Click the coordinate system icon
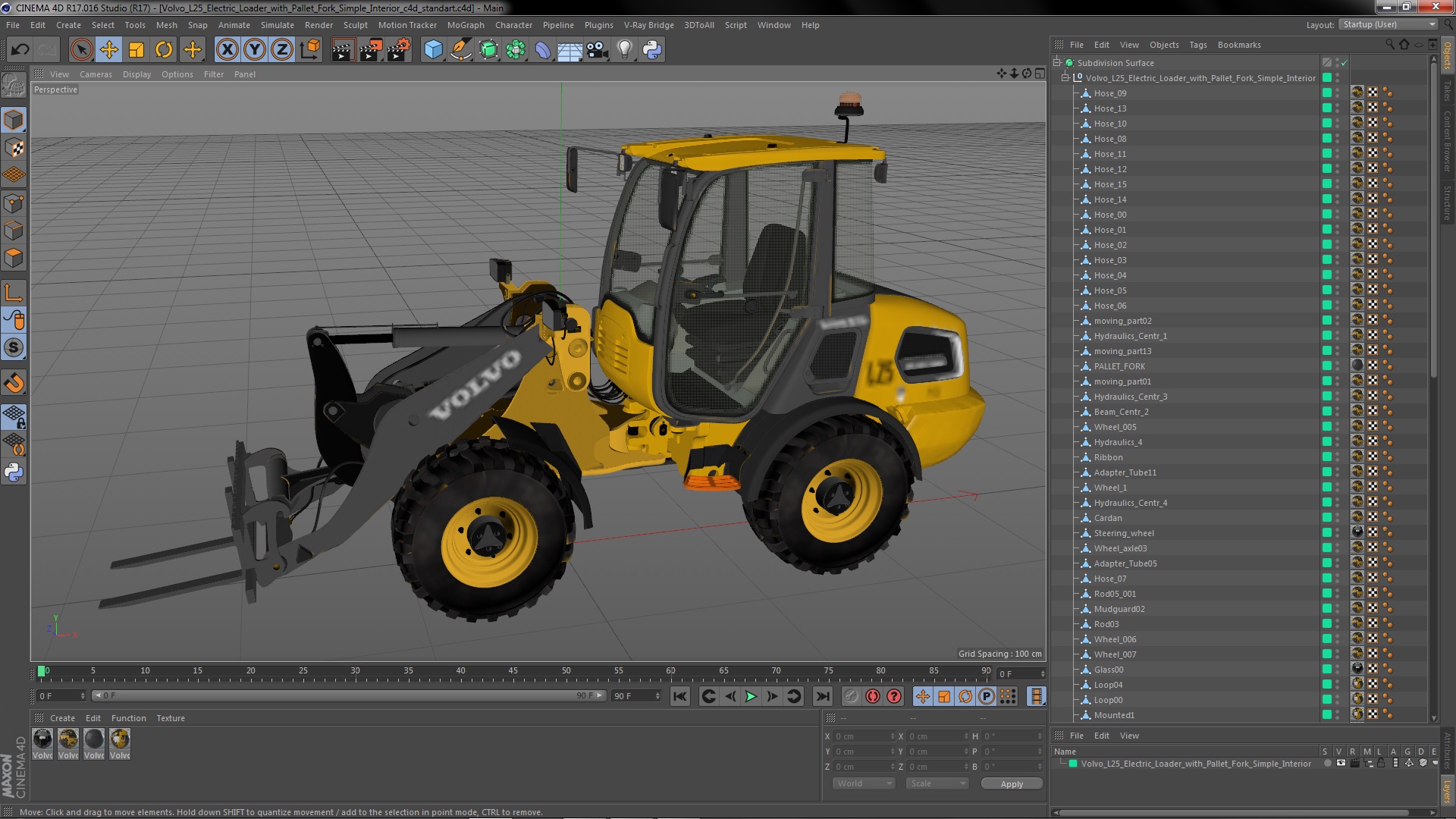Image resolution: width=1456 pixels, height=819 pixels. (x=309, y=50)
